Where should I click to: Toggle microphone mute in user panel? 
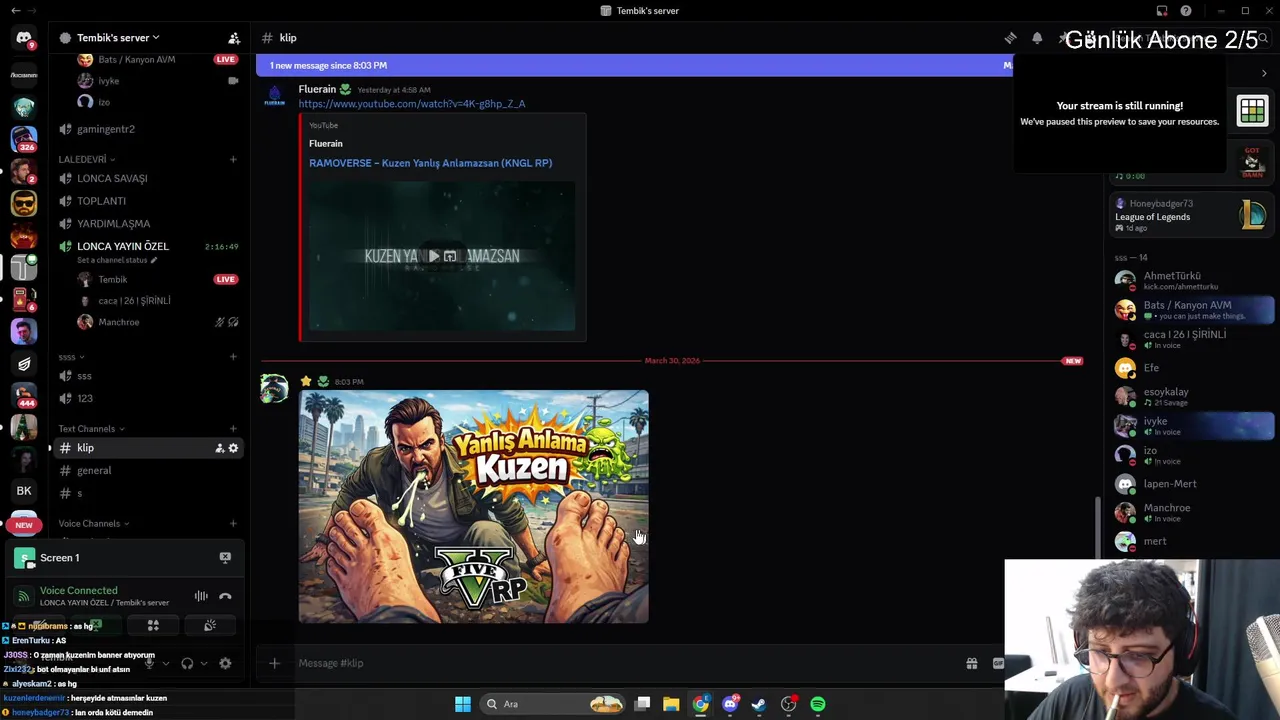149,663
